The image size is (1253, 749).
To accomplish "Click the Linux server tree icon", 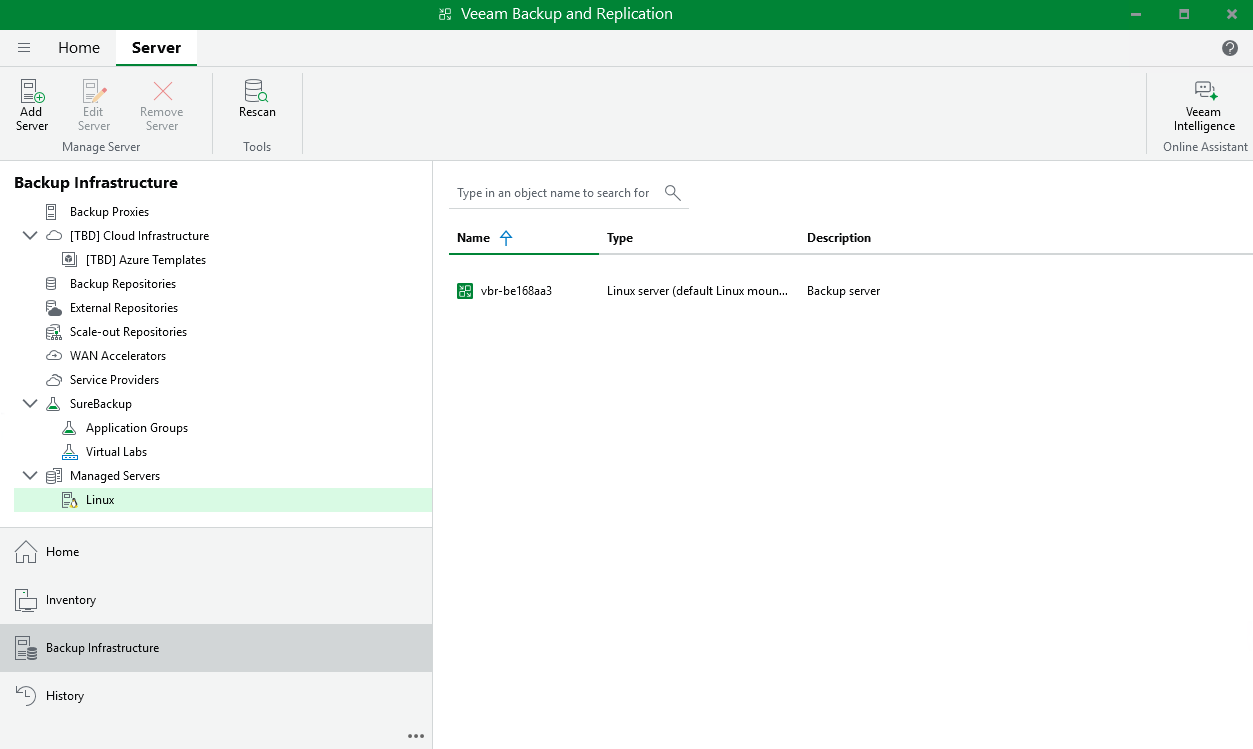I will pos(69,500).
